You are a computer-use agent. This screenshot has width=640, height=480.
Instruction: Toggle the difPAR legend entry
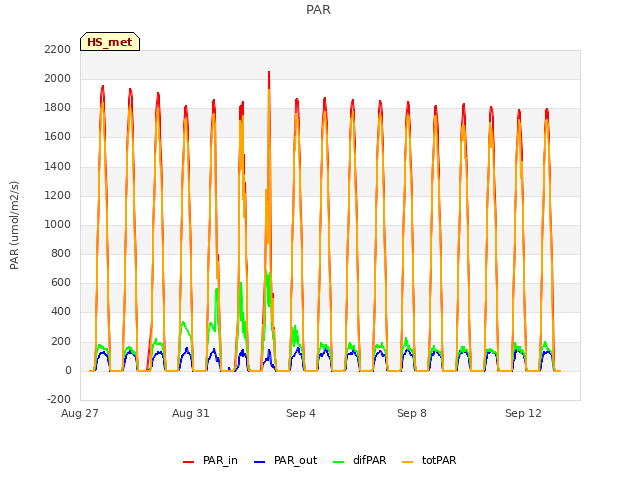359,460
